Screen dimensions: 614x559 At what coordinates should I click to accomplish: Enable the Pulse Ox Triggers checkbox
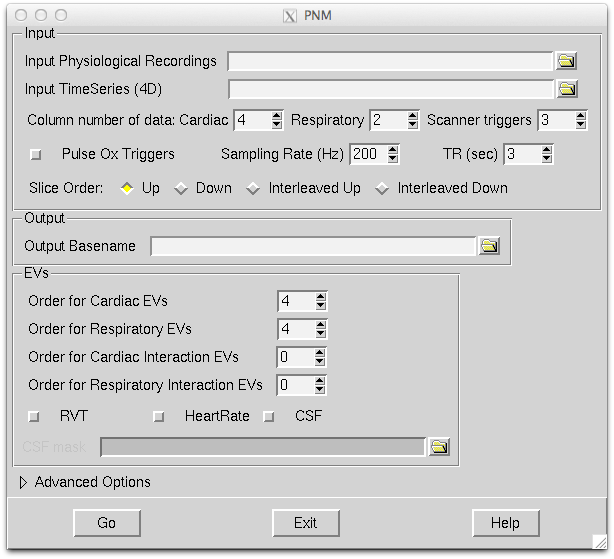pos(36,155)
